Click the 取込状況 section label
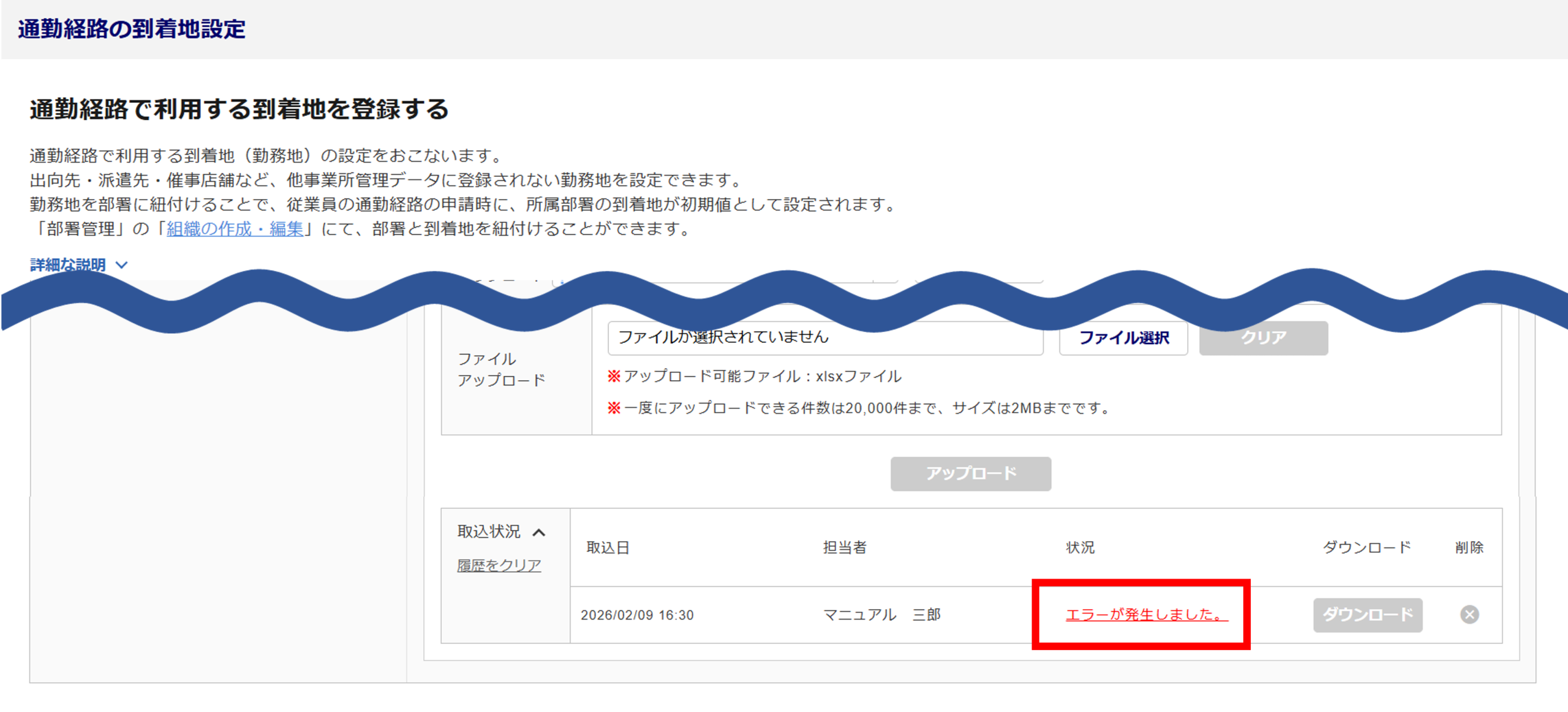The image size is (1568, 712). pyautogui.click(x=488, y=531)
